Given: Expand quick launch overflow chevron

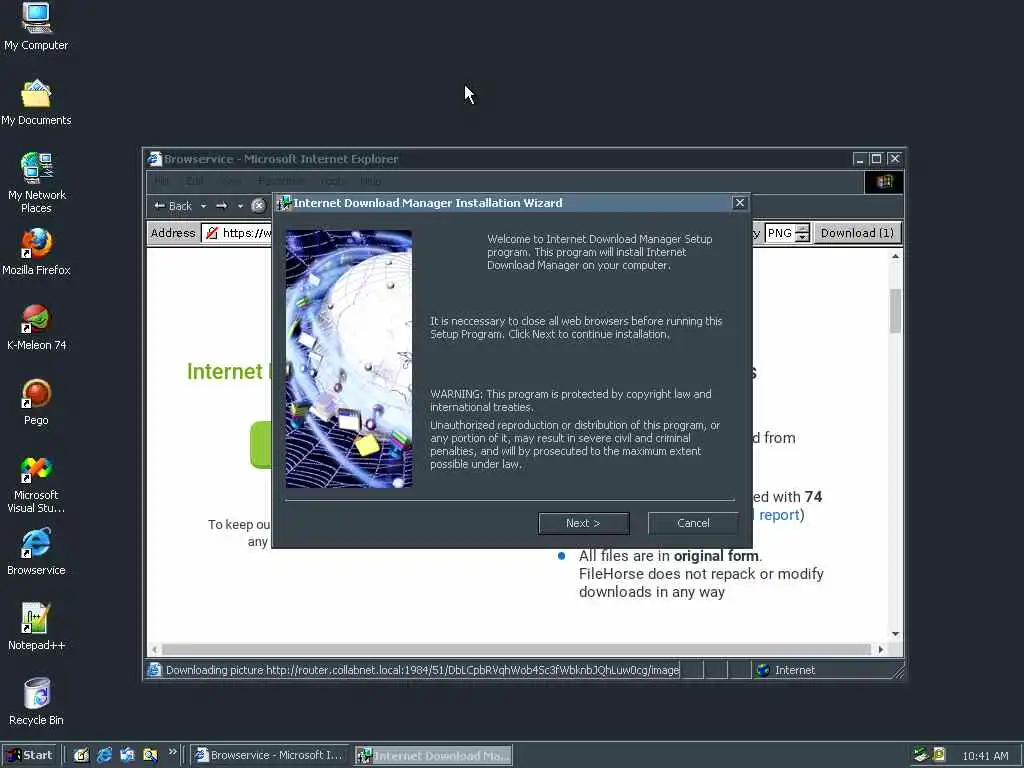Looking at the screenshot, I should (172, 752).
